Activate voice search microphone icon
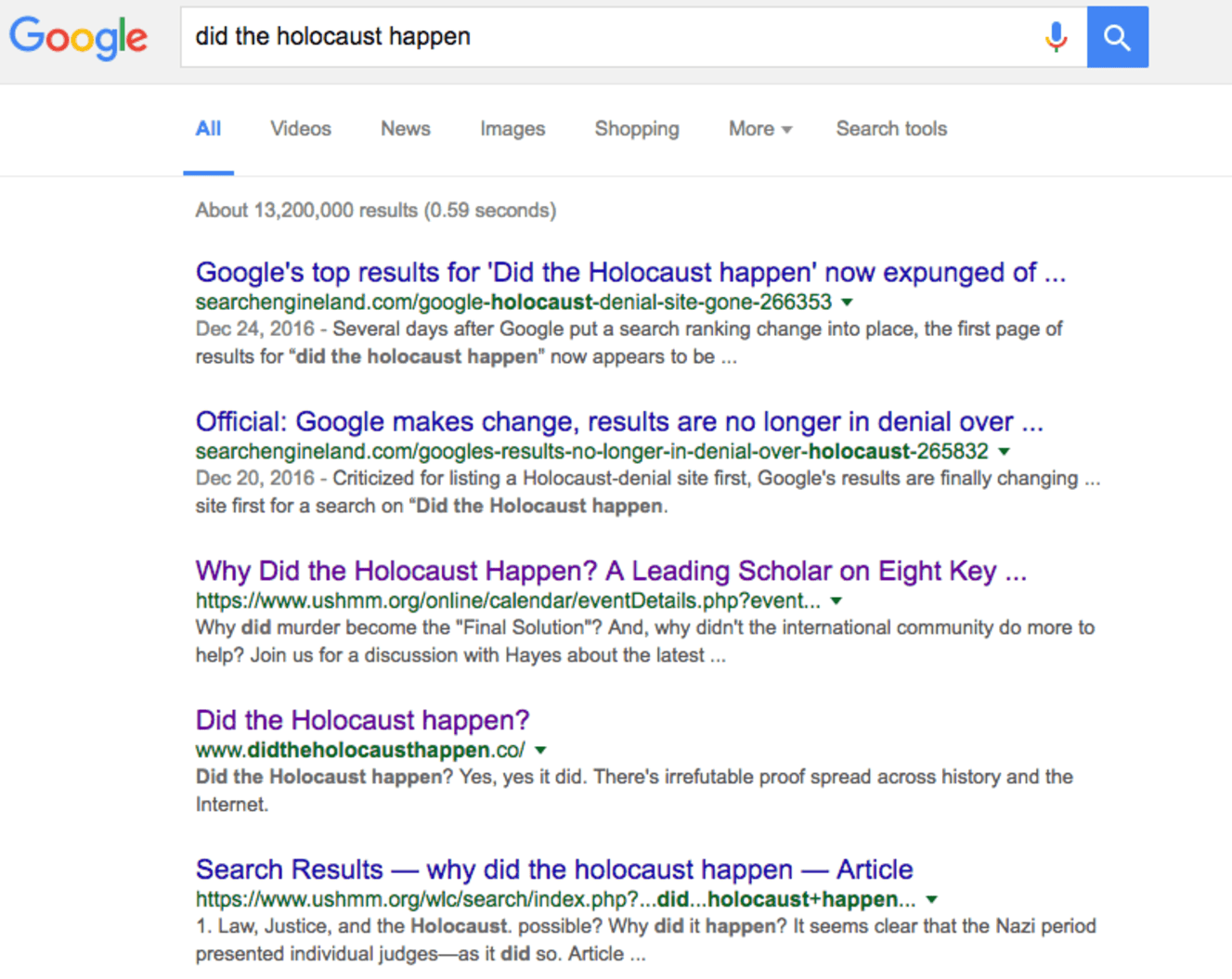1232x979 pixels. [1056, 37]
